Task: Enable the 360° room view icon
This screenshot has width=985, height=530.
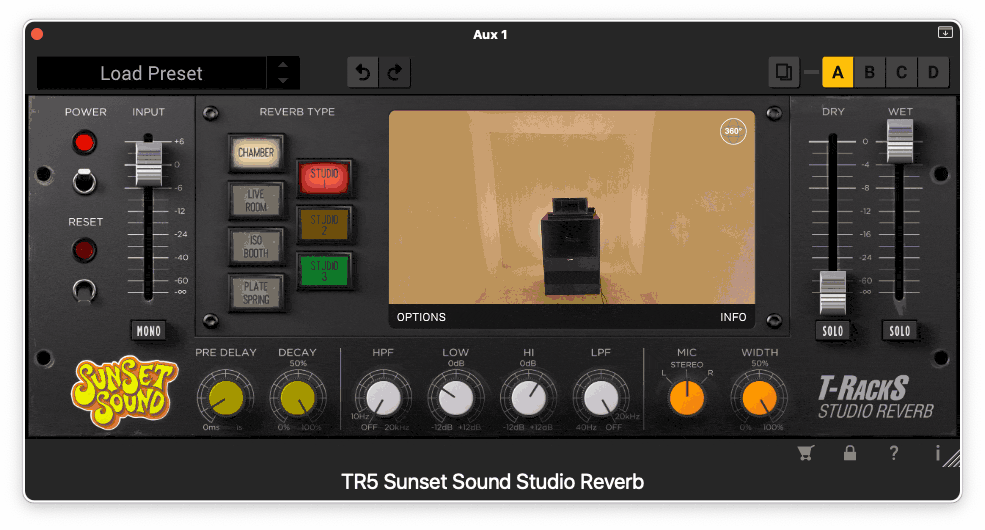Action: point(733,131)
